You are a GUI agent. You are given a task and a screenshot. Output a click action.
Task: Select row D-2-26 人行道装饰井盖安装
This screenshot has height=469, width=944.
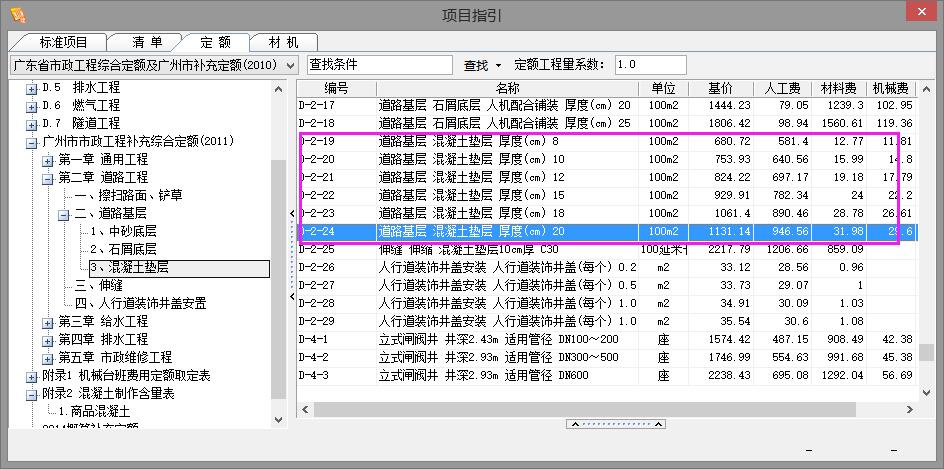point(606,267)
